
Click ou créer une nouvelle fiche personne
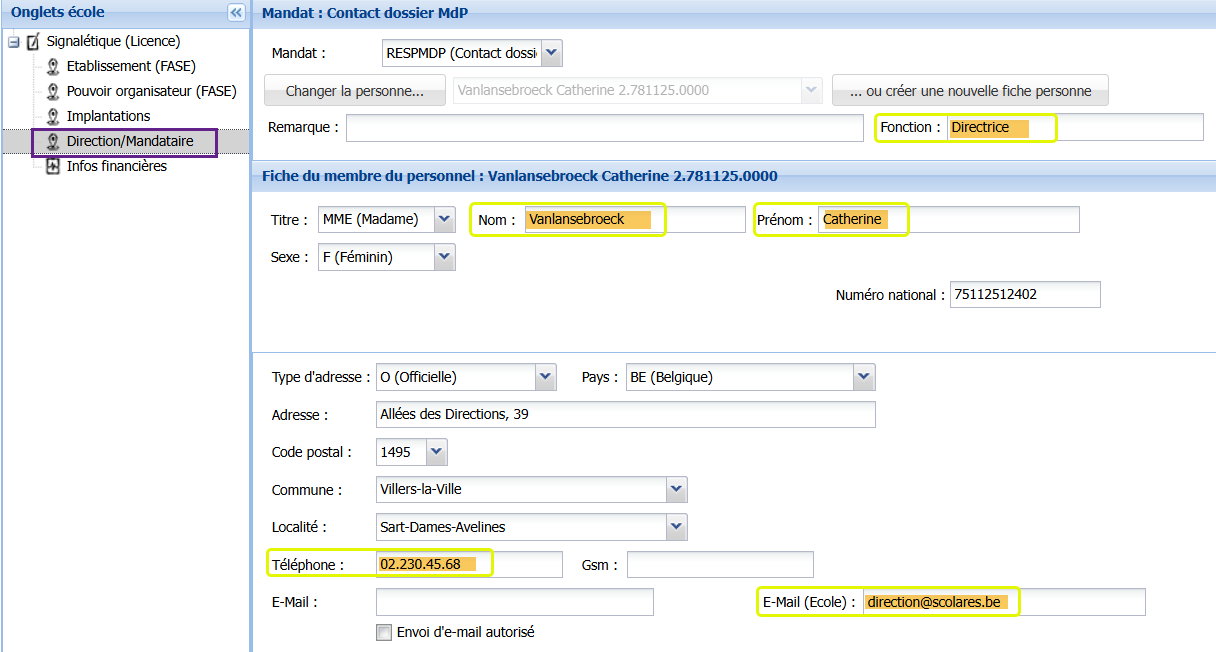pos(970,91)
